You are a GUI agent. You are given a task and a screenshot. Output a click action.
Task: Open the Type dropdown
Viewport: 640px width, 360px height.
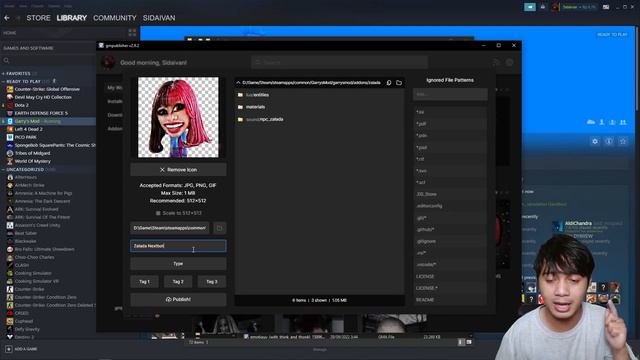178,264
